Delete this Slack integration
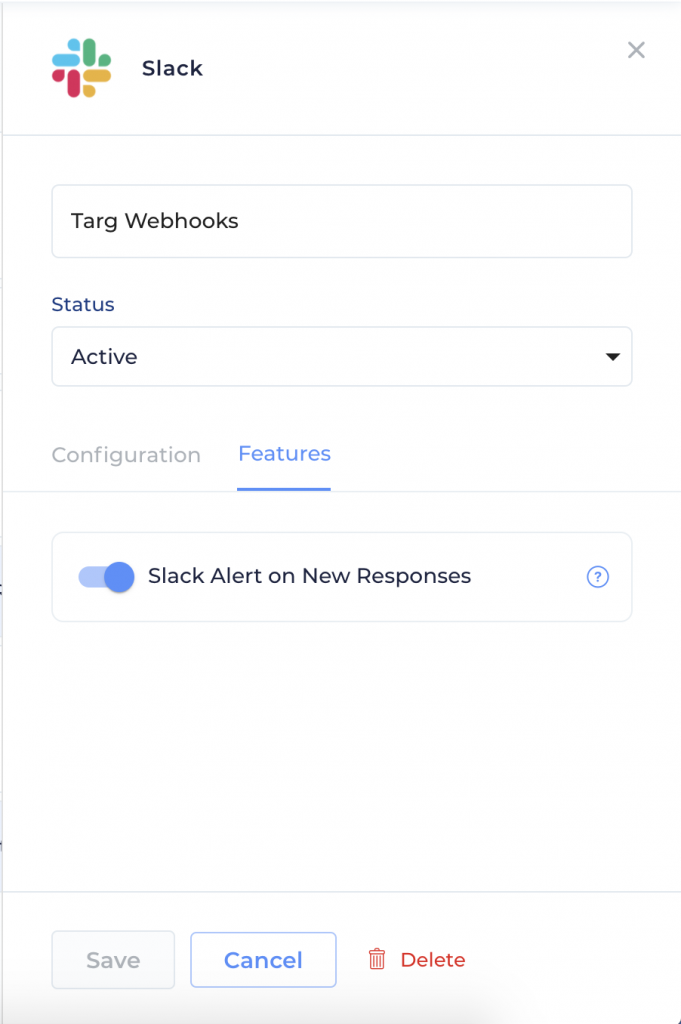 tap(417, 959)
